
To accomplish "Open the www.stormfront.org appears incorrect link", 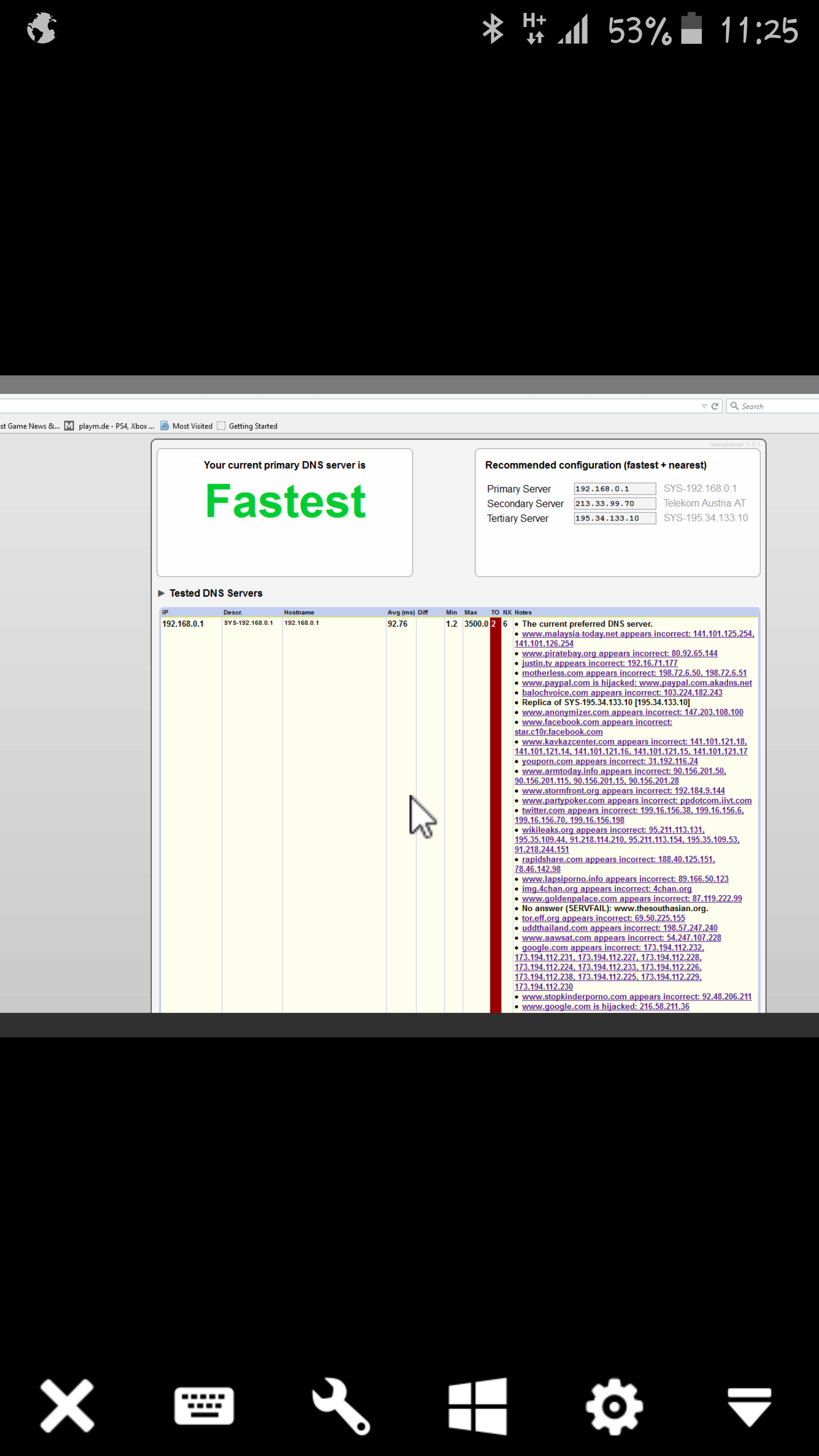I will 623,791.
